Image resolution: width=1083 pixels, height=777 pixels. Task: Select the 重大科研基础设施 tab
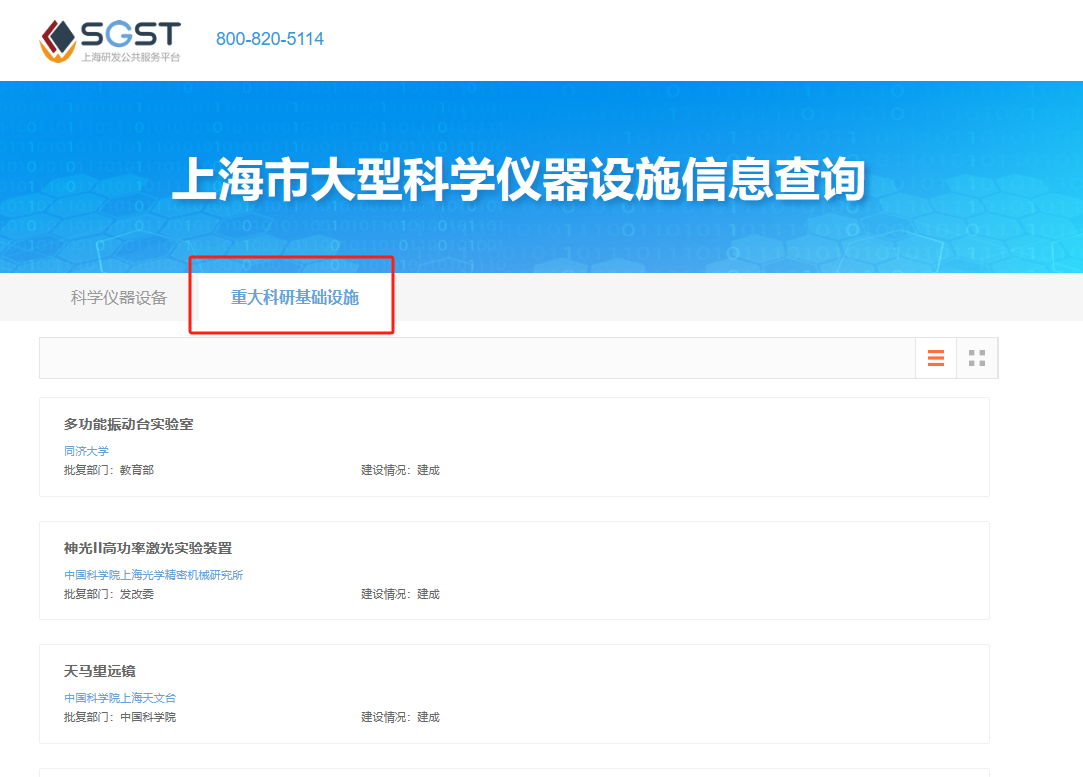295,297
